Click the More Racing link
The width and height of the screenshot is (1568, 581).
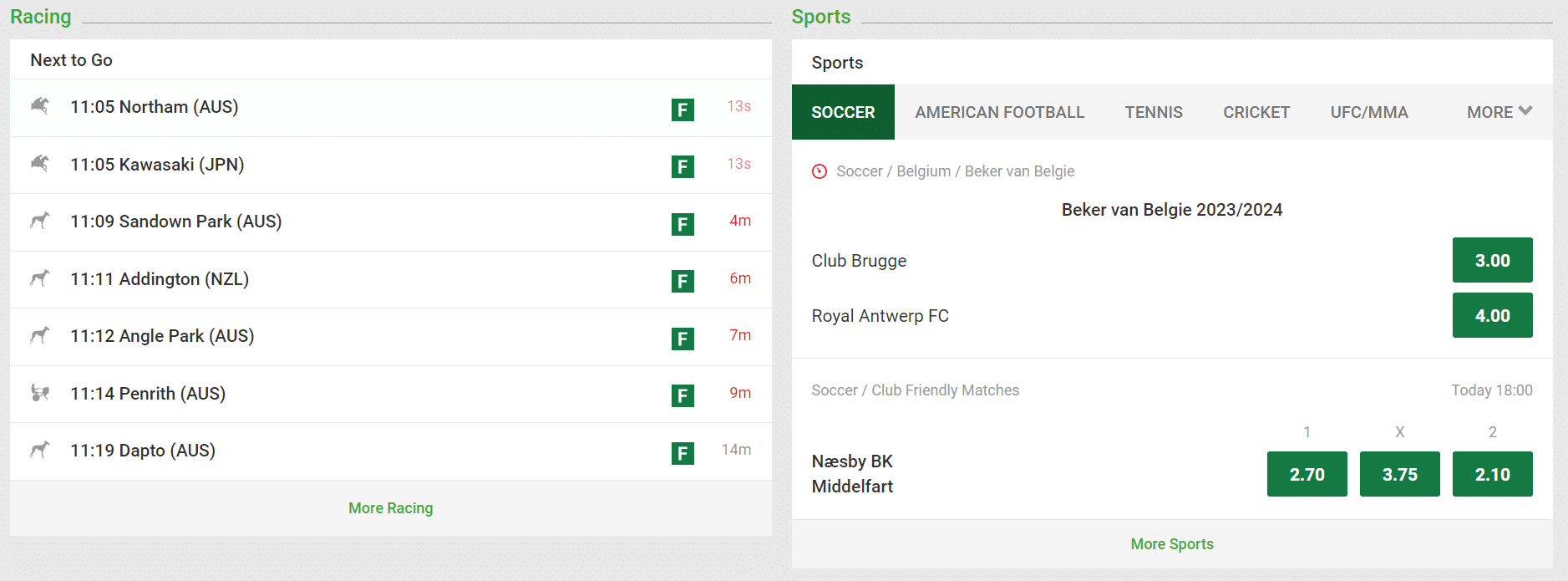[390, 507]
